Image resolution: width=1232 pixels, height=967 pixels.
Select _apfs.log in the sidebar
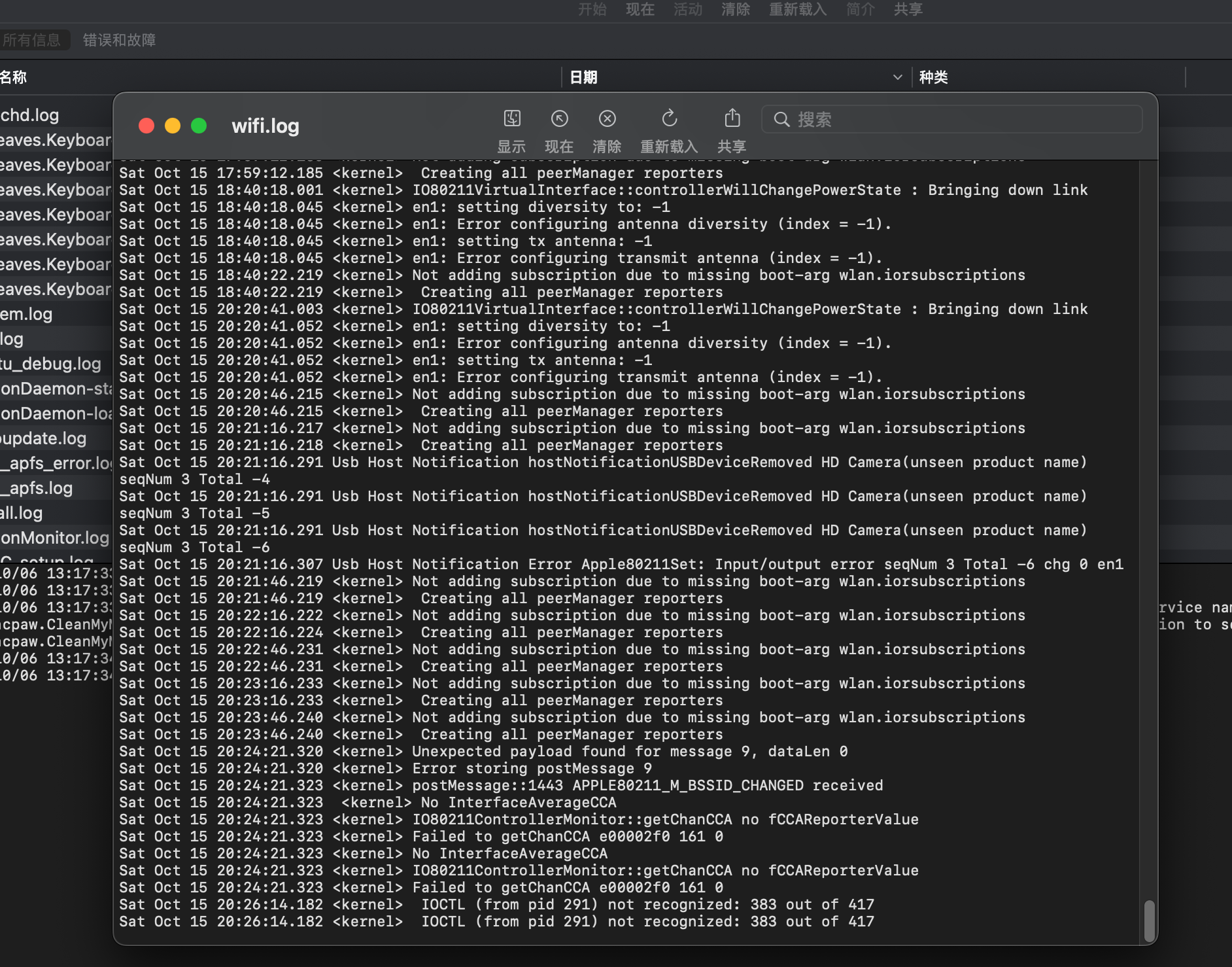(x=37, y=488)
